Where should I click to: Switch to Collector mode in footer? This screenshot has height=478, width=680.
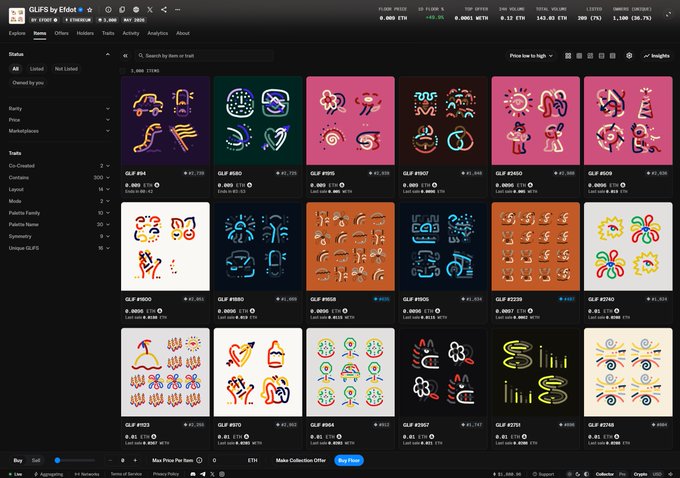click(x=605, y=474)
